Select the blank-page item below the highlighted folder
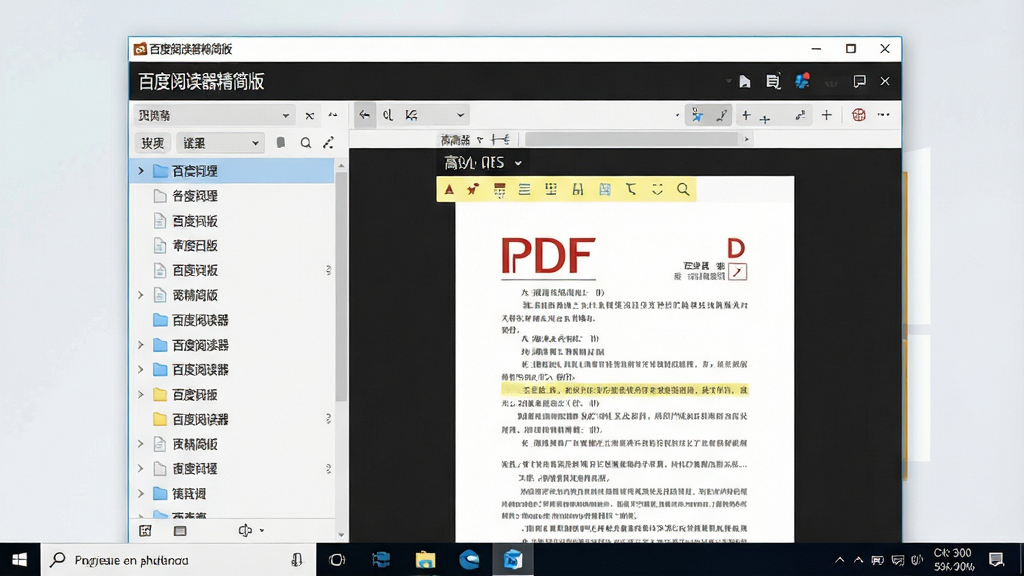 click(x=232, y=196)
